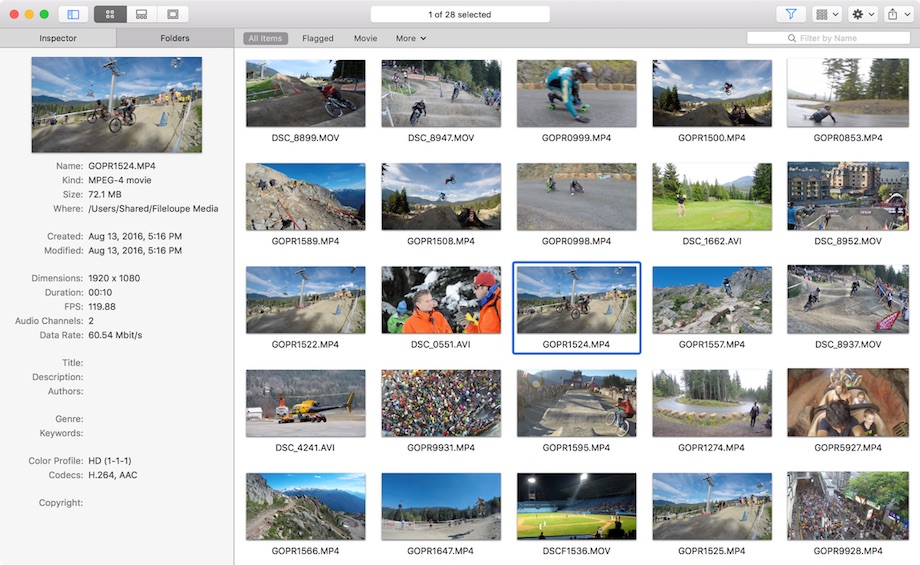This screenshot has height=565, width=920.
Task: Select the GOPR5927.MP4 thumbnail
Action: (x=848, y=403)
